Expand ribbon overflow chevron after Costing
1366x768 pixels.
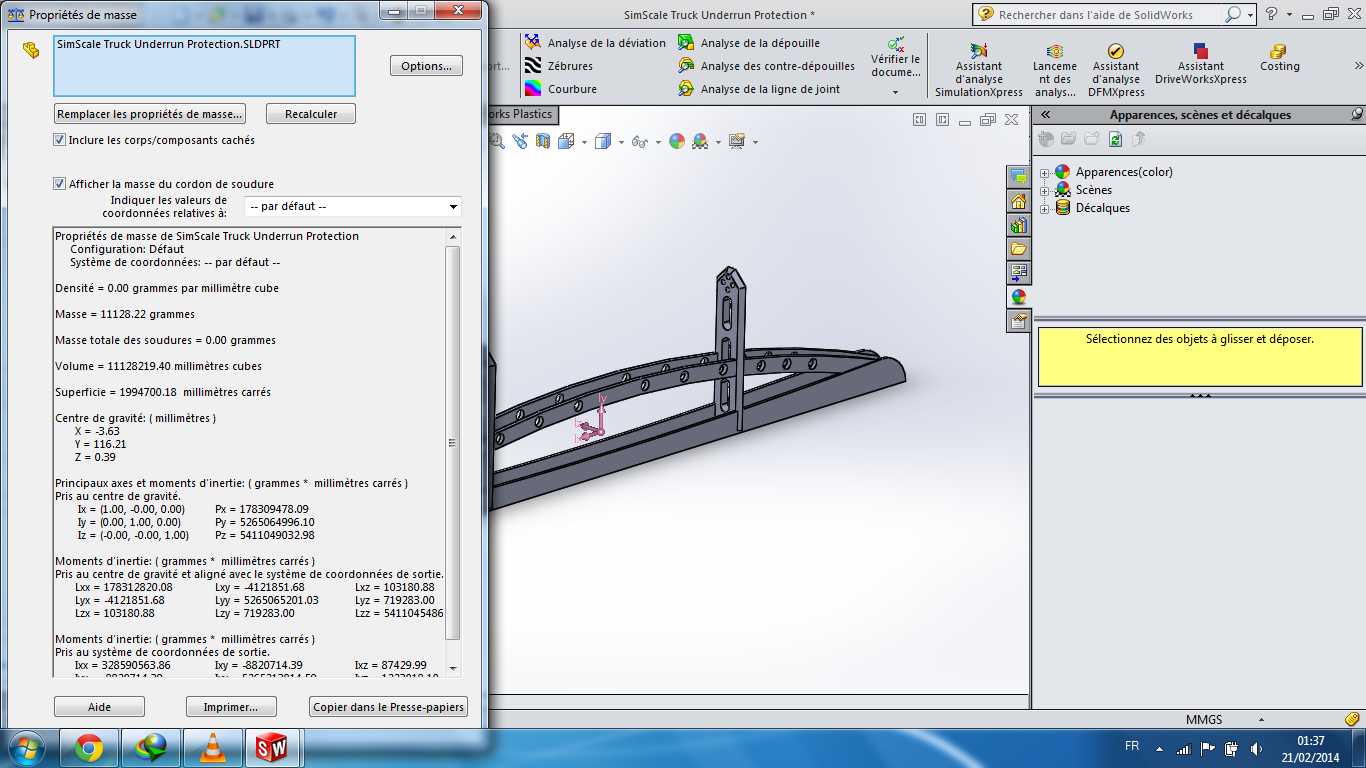pos(1358,65)
